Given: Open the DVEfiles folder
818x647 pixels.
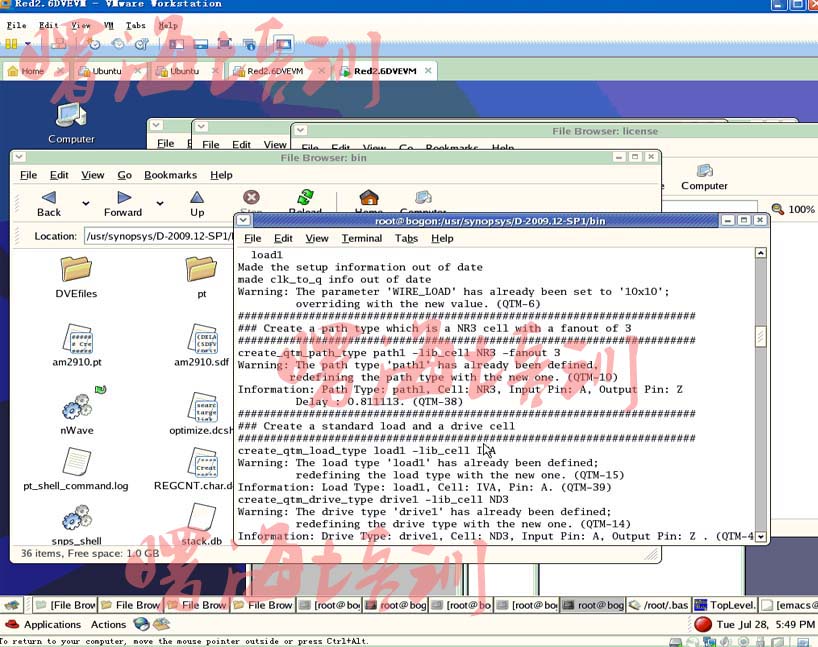Looking at the screenshot, I should point(76,276).
